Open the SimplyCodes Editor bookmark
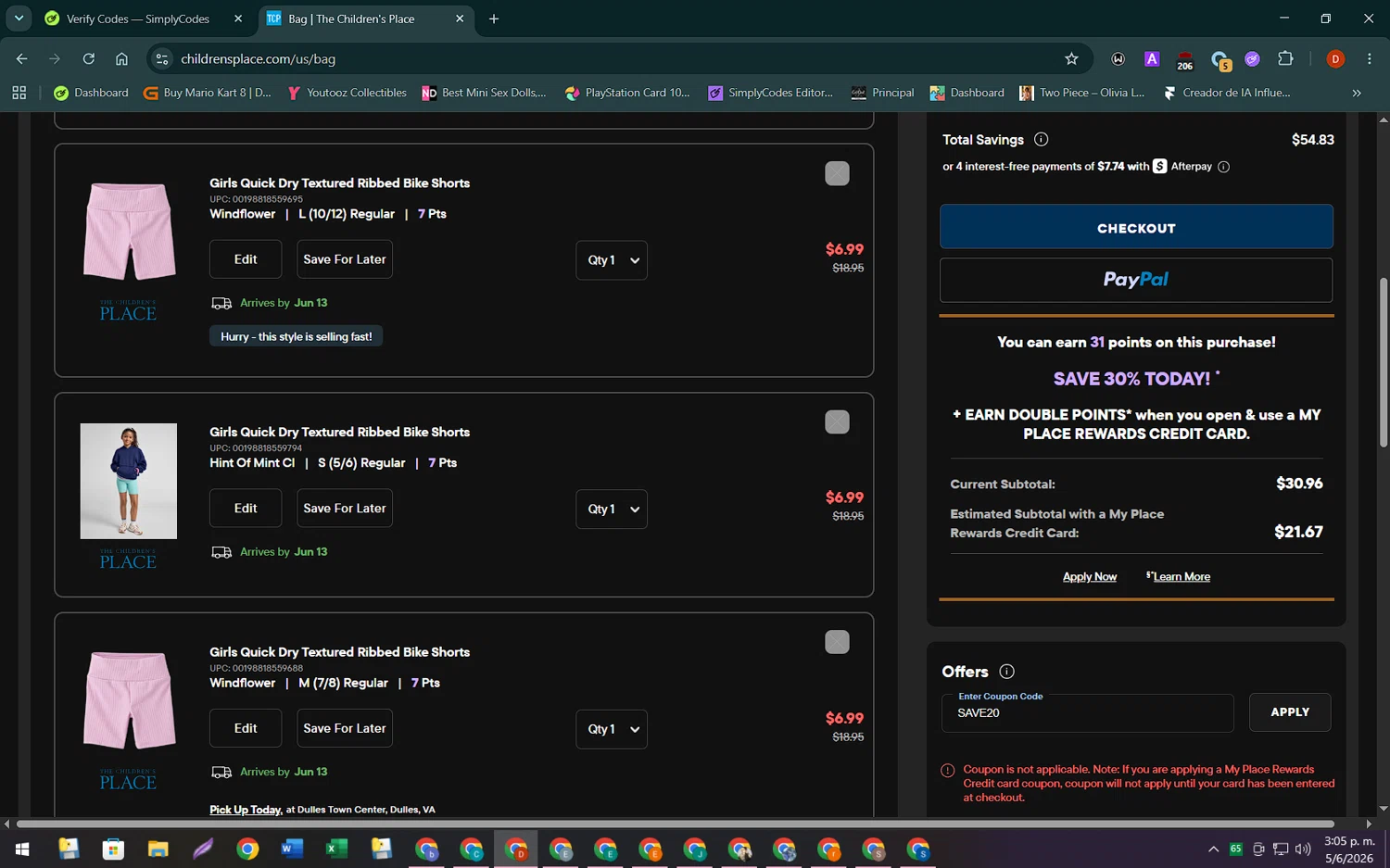Image resolution: width=1390 pixels, height=868 pixels. tap(770, 93)
